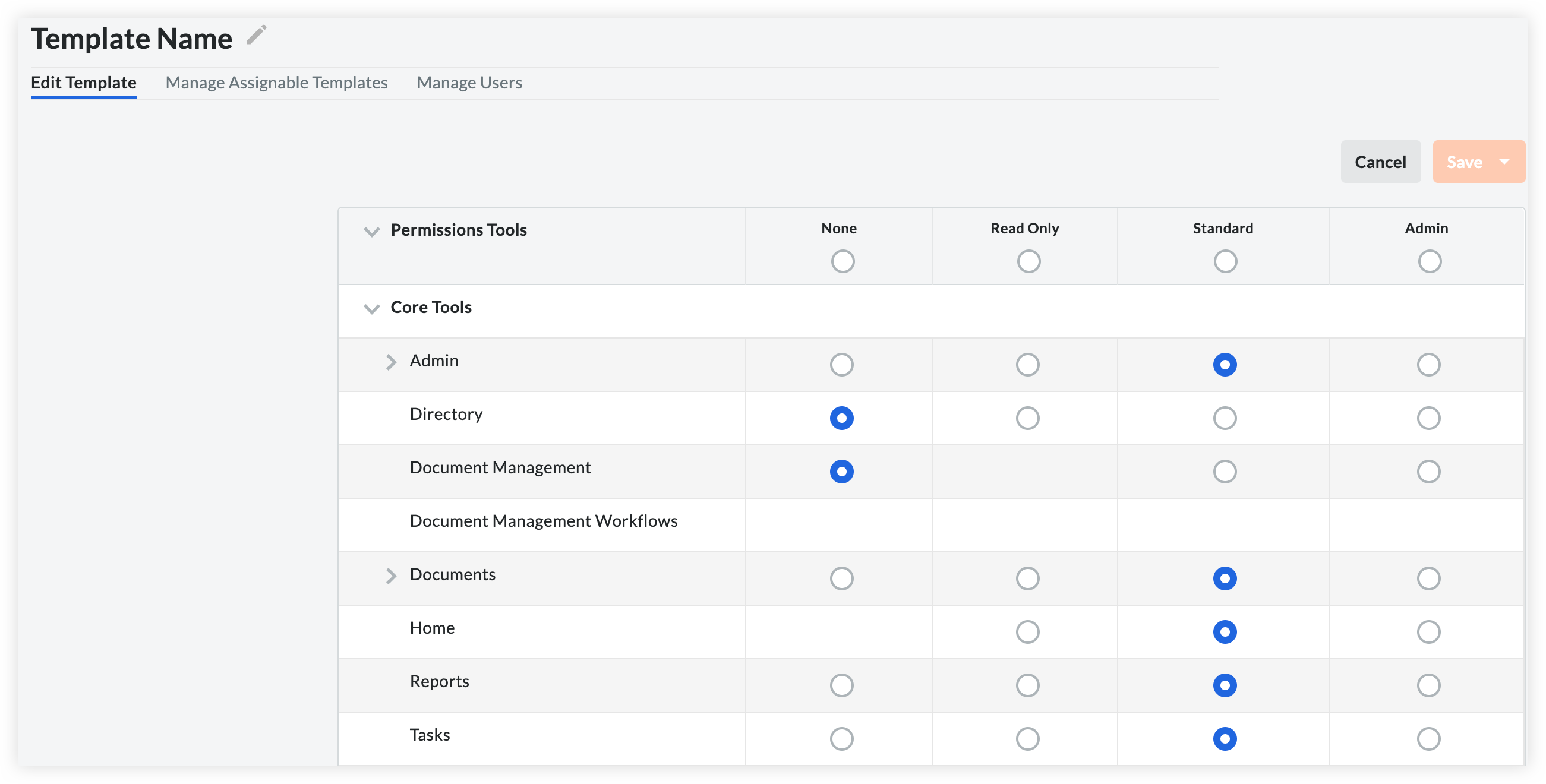Open the Save button dropdown arrow
Image resolution: width=1546 pixels, height=784 pixels.
coord(1504,162)
